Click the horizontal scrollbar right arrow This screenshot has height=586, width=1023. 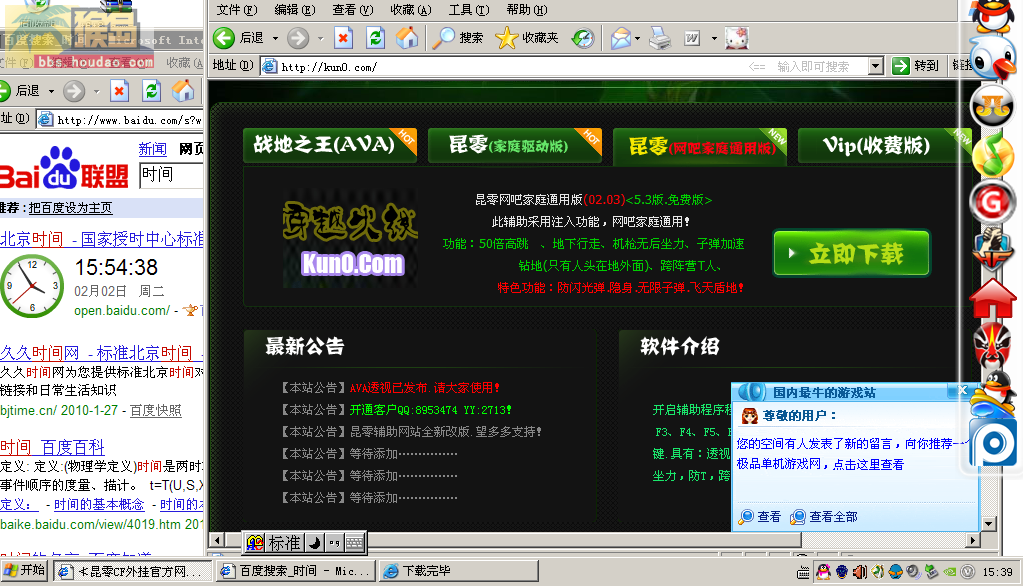973,540
